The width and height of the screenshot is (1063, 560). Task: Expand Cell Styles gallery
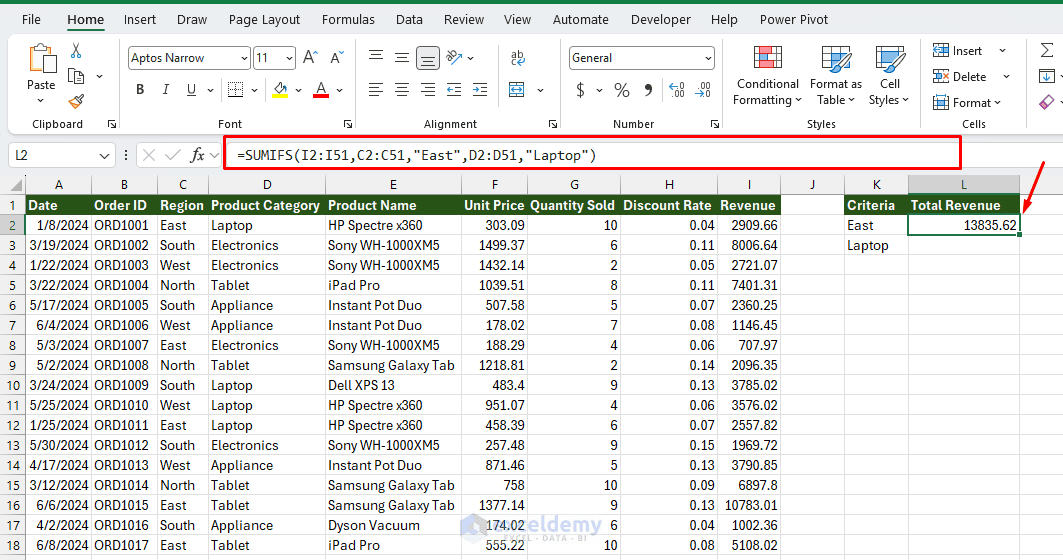pyautogui.click(x=889, y=76)
